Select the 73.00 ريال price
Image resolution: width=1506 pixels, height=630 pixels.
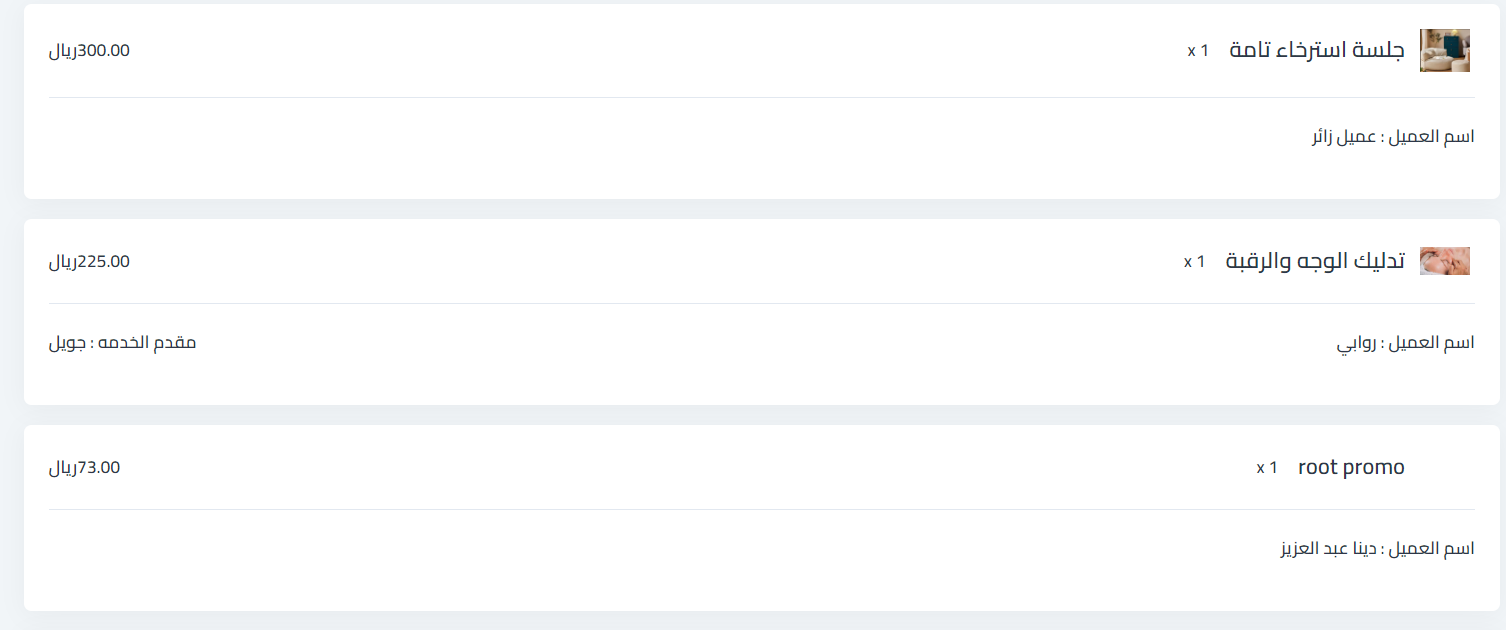84,468
